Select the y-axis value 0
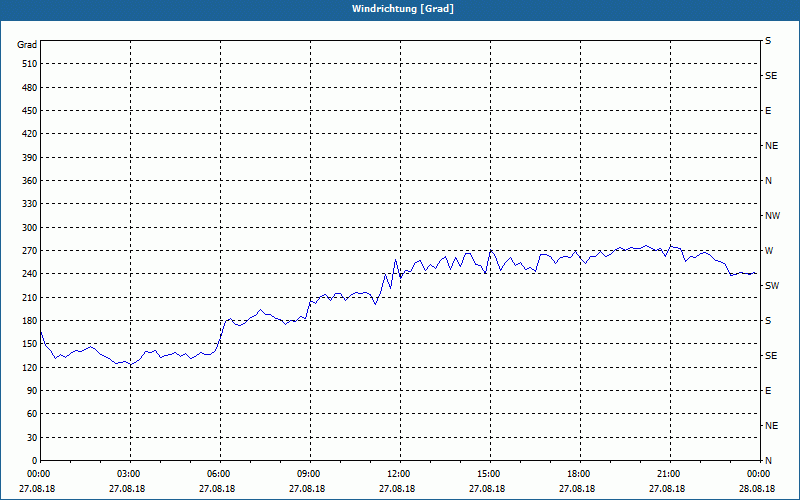Viewport: 800px width, 500px height. click(35, 461)
